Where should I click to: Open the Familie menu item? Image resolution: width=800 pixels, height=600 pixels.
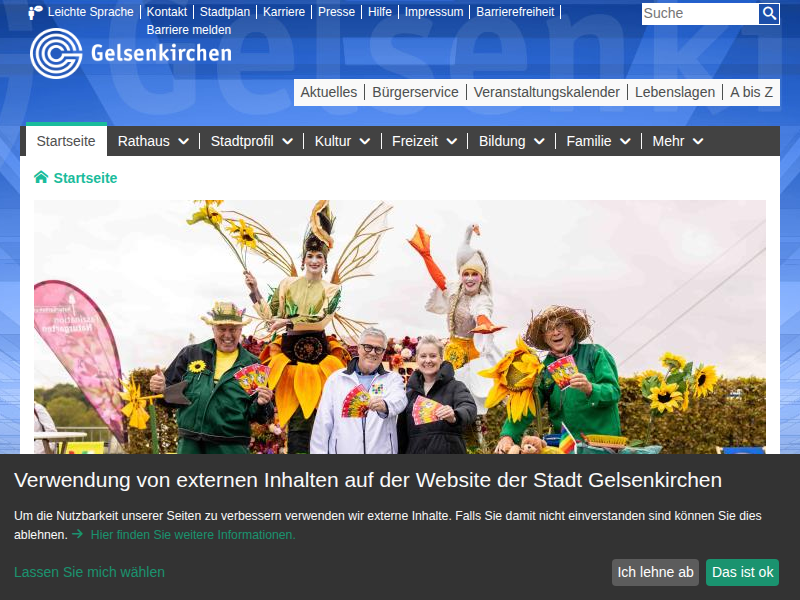(589, 141)
